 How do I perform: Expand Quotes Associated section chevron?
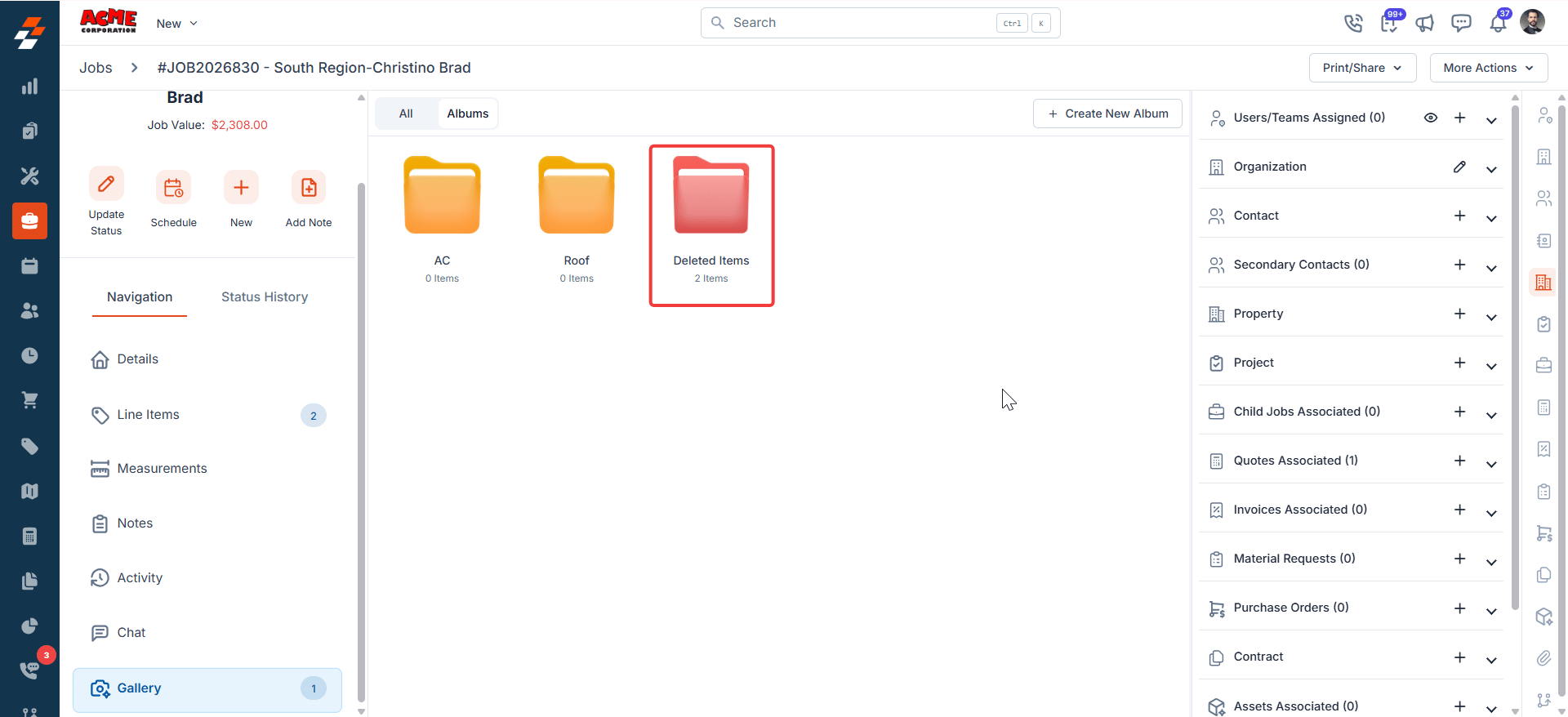click(x=1491, y=463)
